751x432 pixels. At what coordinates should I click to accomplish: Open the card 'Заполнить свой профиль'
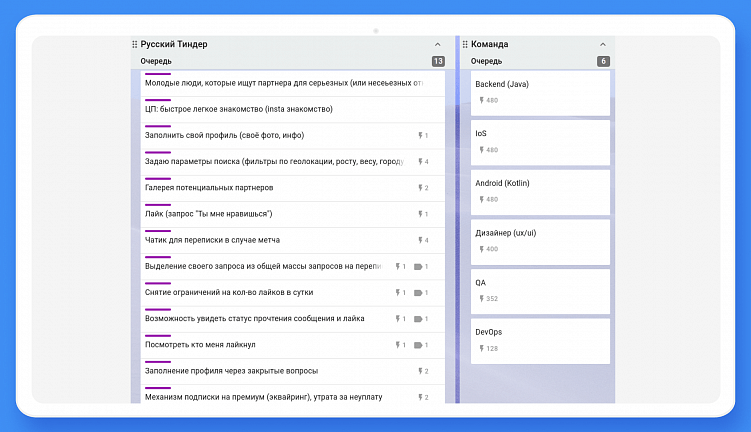click(x=293, y=136)
